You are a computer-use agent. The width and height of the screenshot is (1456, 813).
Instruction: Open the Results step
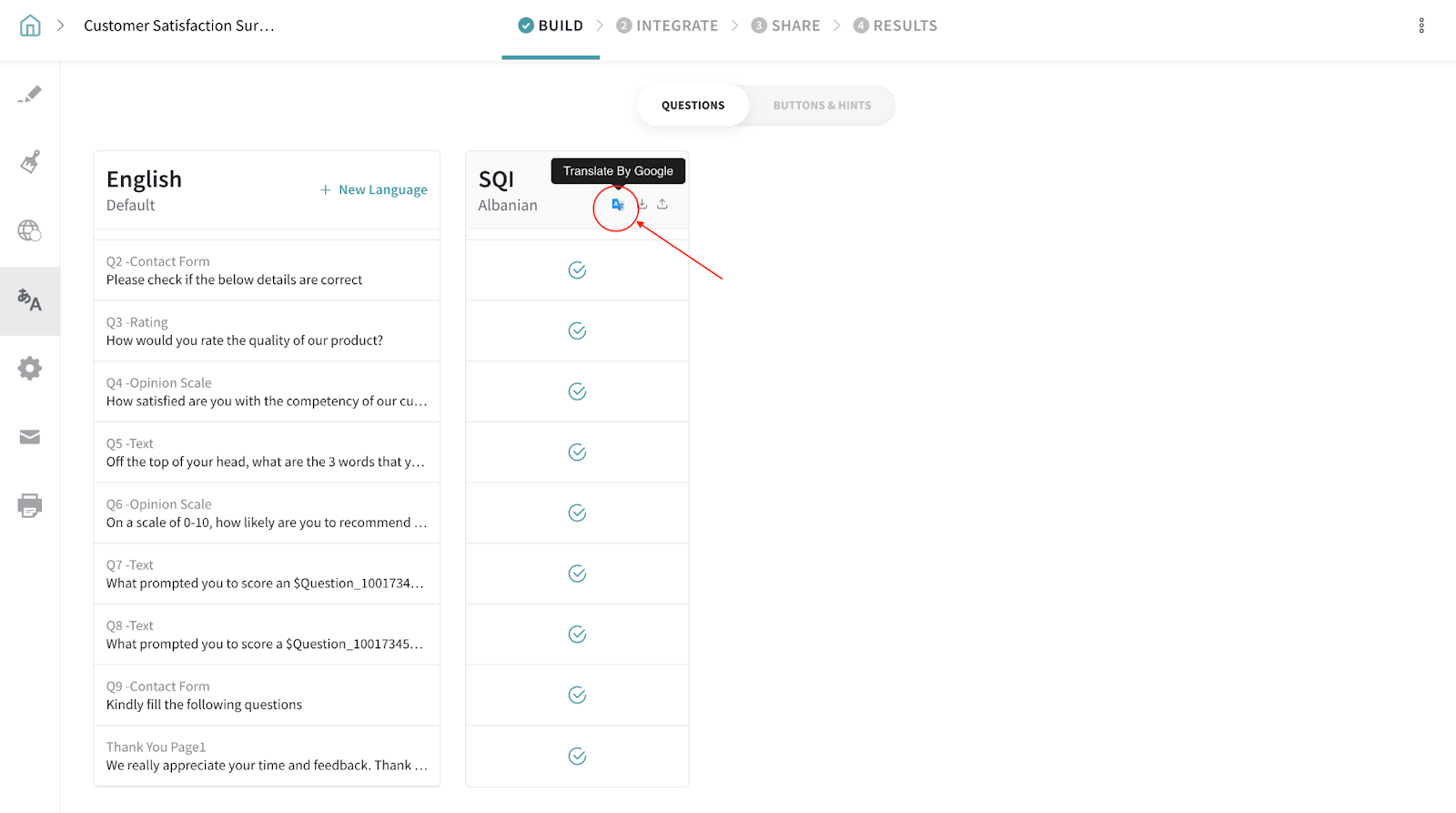(x=895, y=25)
